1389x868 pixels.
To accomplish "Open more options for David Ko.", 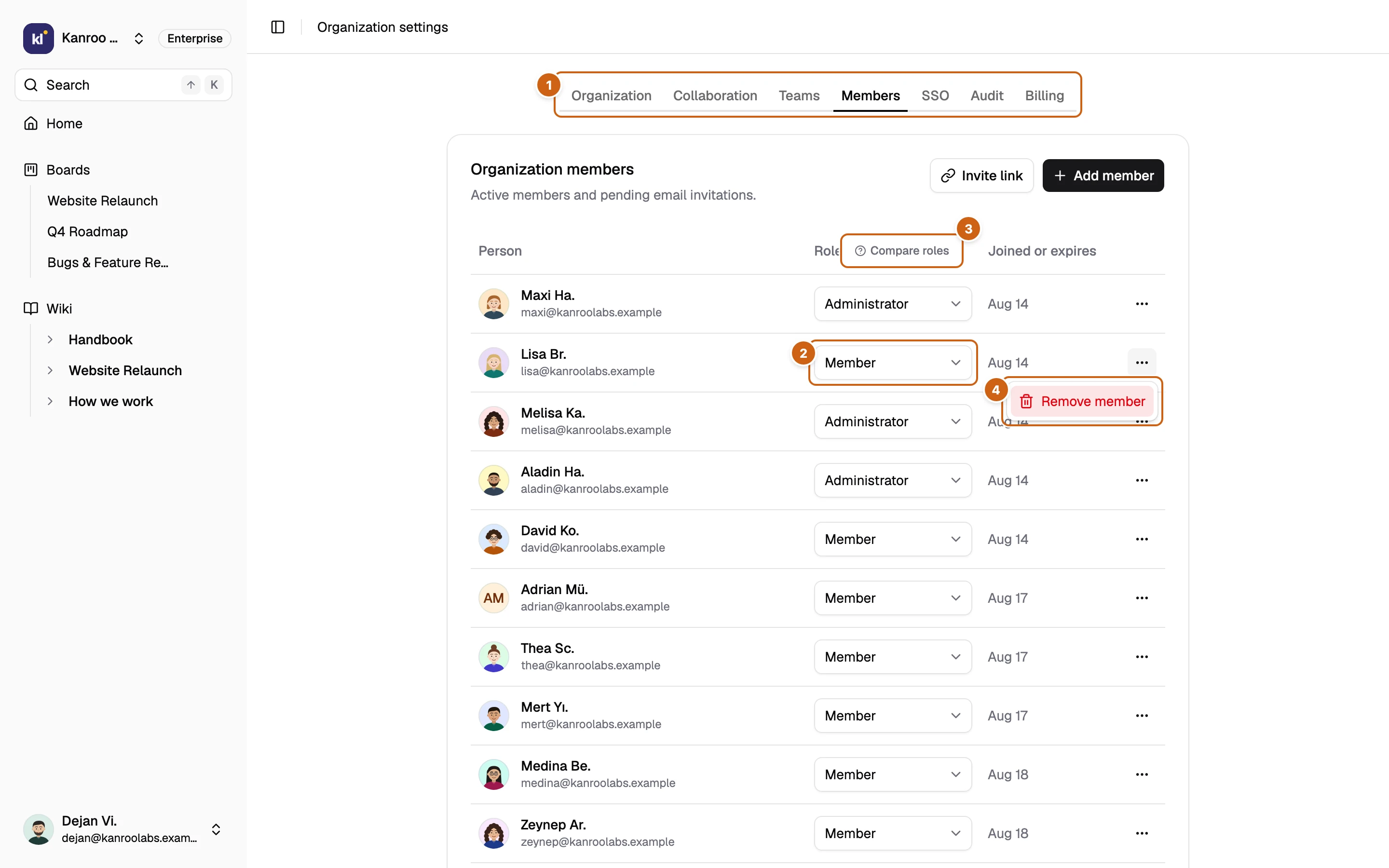I will [x=1142, y=539].
